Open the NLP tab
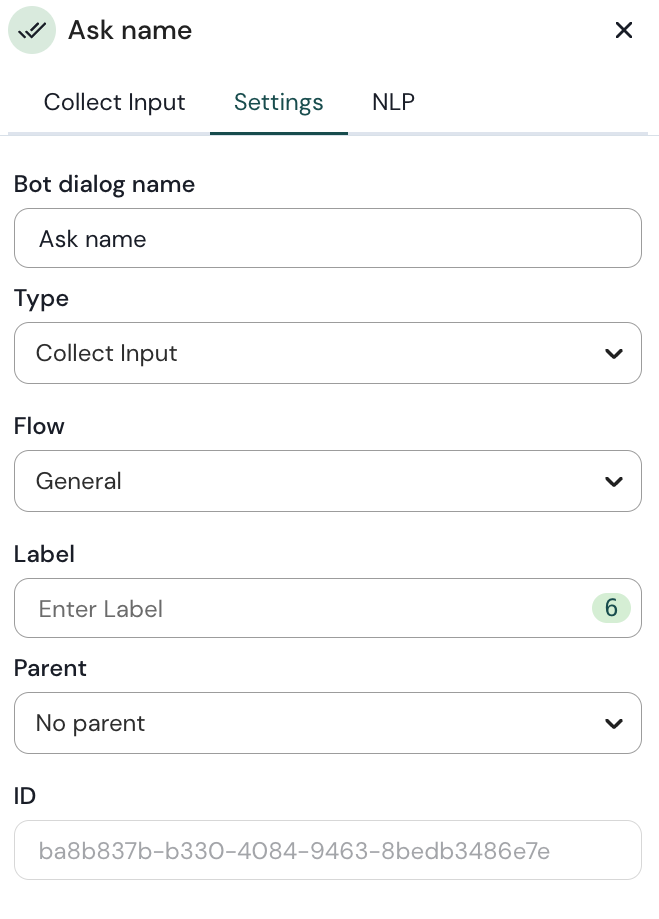The width and height of the screenshot is (659, 919). pyautogui.click(x=393, y=102)
